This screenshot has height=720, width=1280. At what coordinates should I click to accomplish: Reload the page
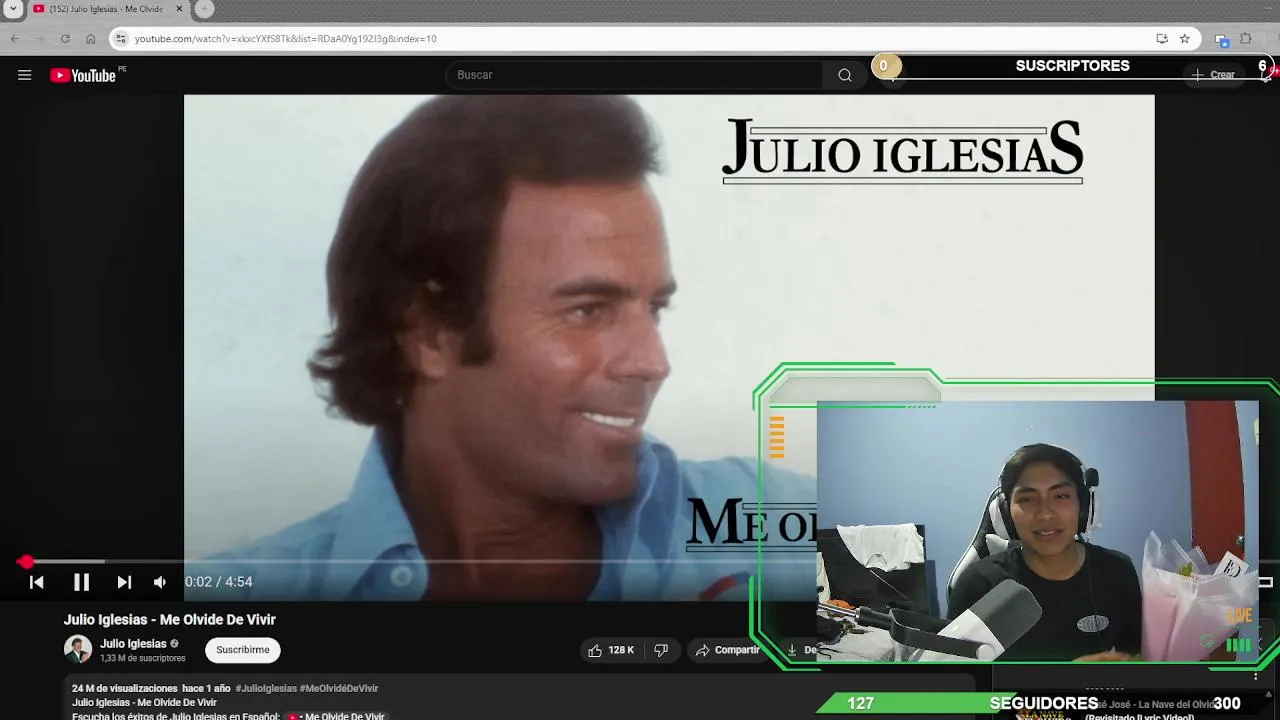65,39
